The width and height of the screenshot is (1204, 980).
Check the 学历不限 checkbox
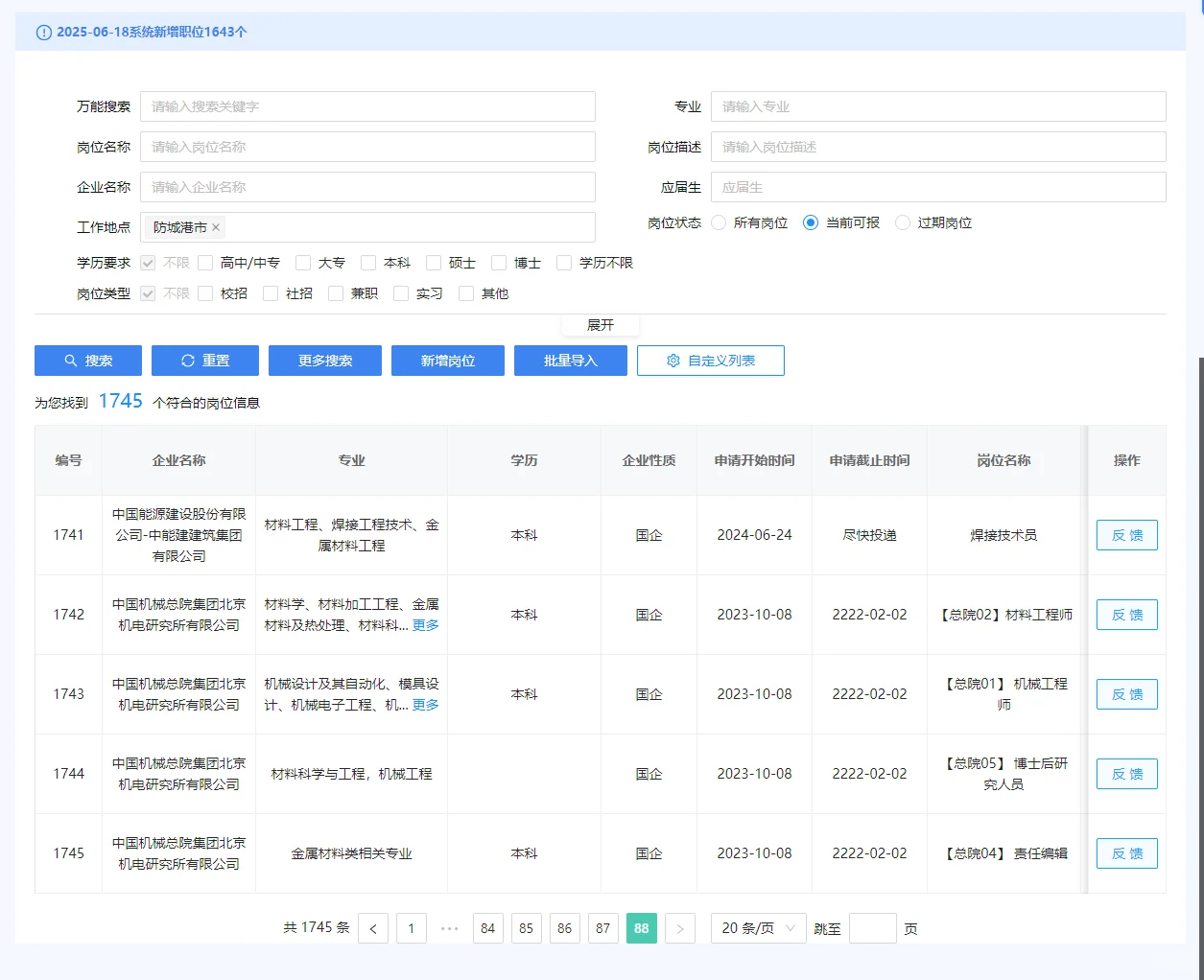tap(564, 263)
